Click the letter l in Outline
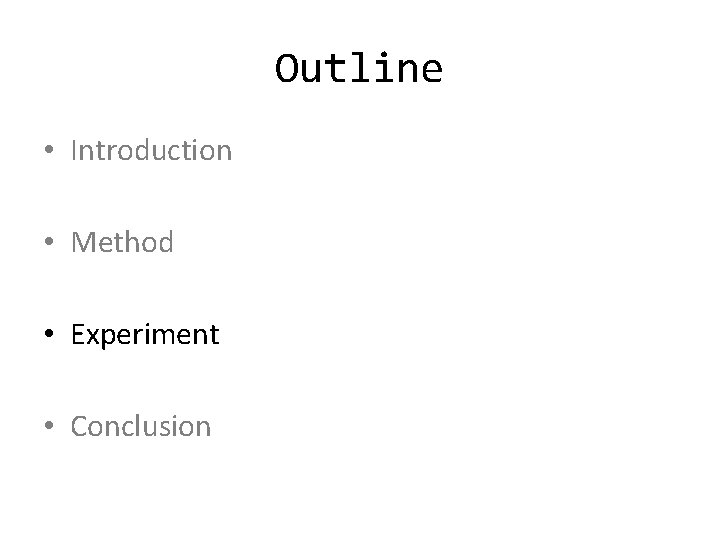 tap(358, 68)
